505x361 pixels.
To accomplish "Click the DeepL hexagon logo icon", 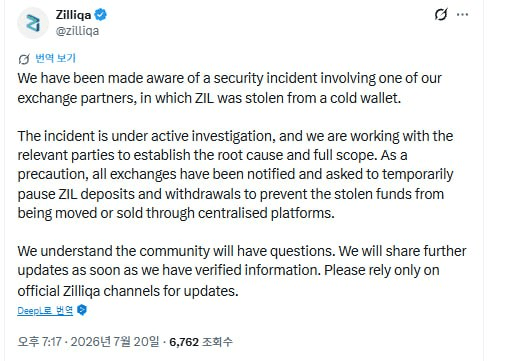I will [82, 310].
